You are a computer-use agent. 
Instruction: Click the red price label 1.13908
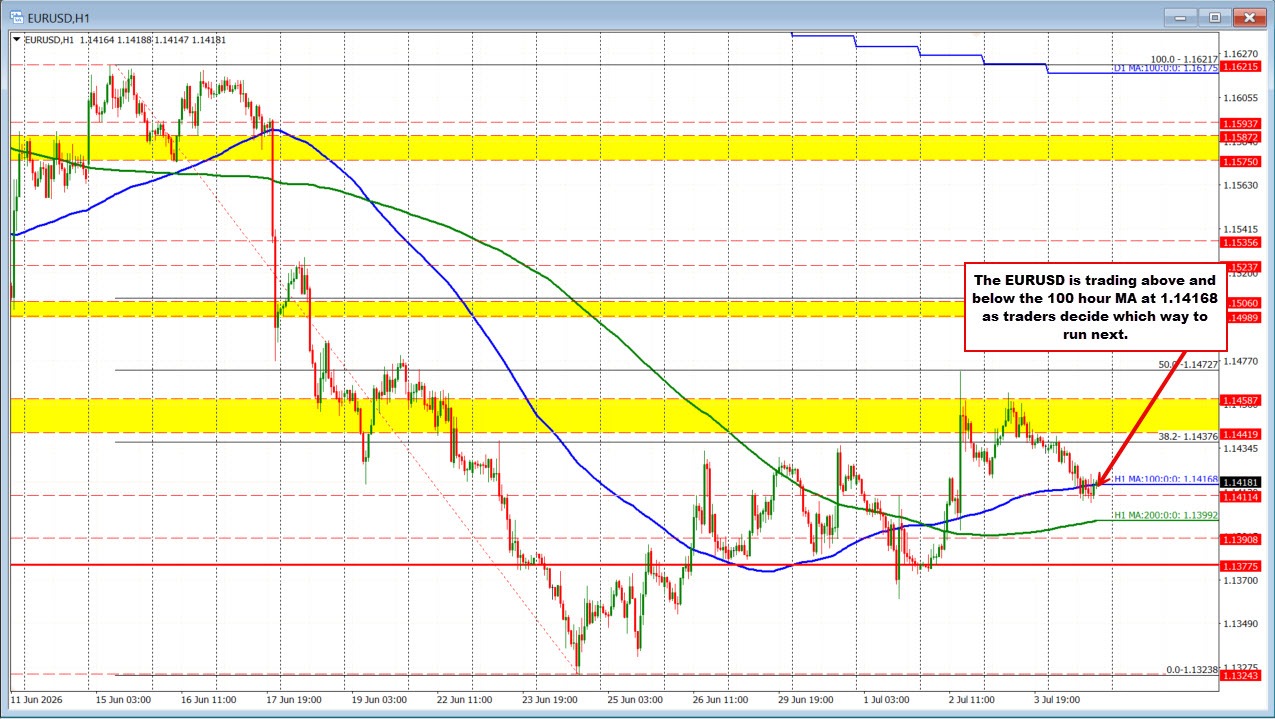pyautogui.click(x=1241, y=539)
